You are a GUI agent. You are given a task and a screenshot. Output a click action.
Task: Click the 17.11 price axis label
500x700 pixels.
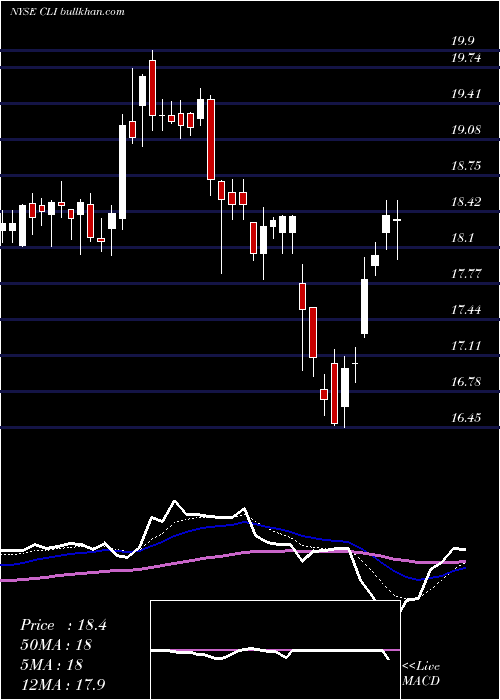click(x=466, y=346)
